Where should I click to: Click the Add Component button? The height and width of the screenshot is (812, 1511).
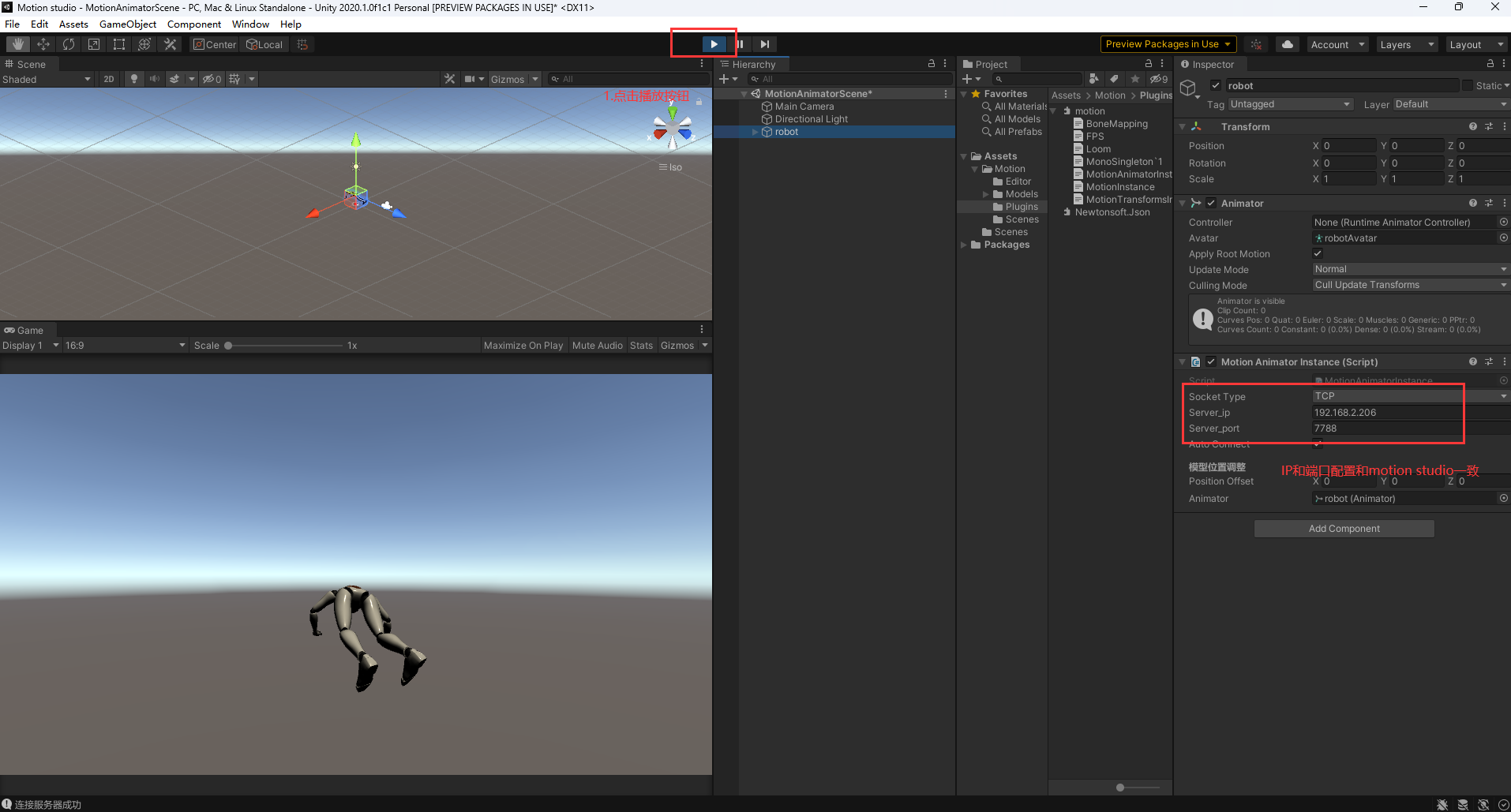coord(1344,529)
